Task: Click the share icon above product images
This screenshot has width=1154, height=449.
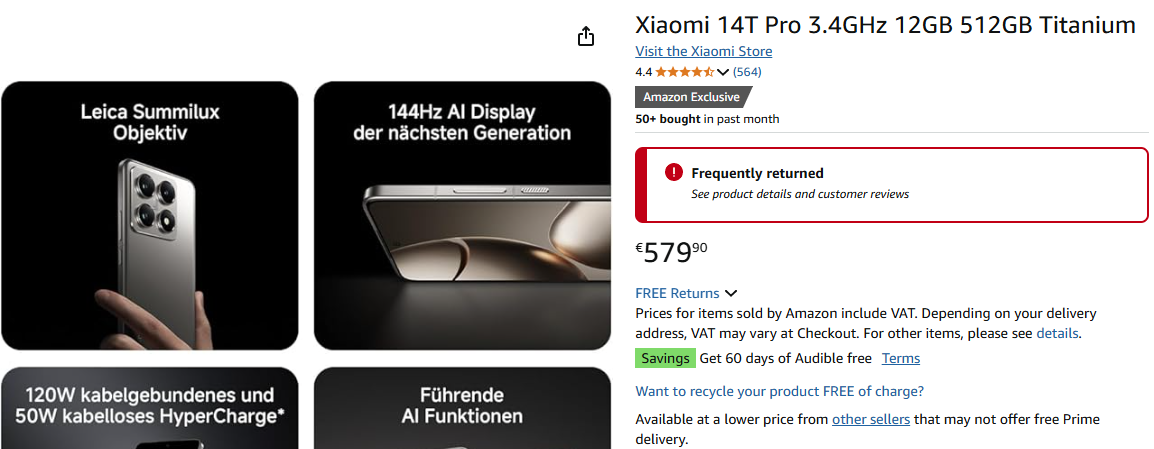Action: [x=586, y=36]
